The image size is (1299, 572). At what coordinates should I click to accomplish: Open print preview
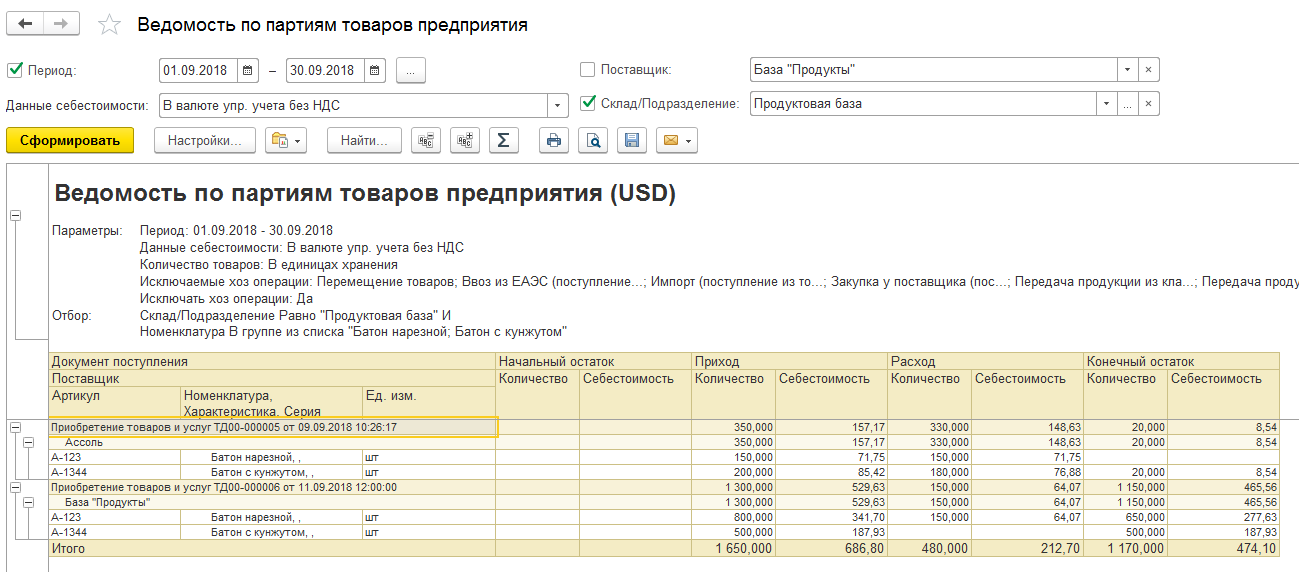pos(593,140)
